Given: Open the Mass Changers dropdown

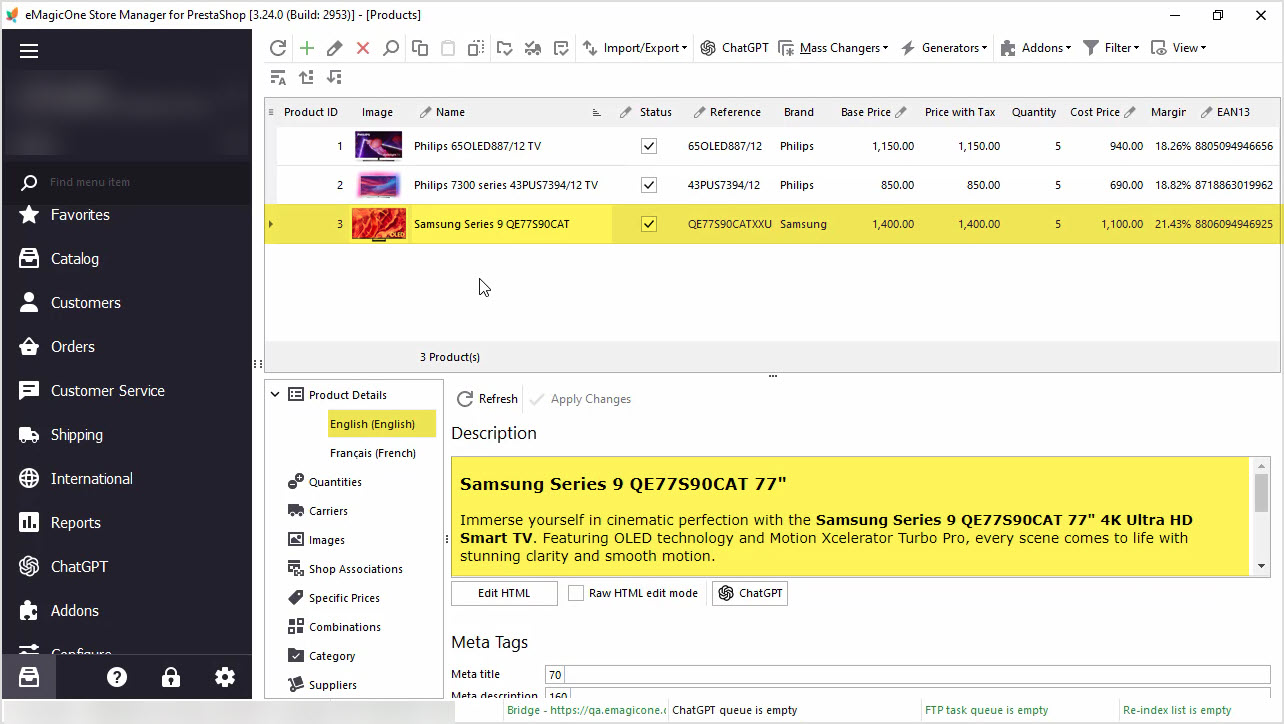Looking at the screenshot, I should pyautogui.click(x=833, y=48).
